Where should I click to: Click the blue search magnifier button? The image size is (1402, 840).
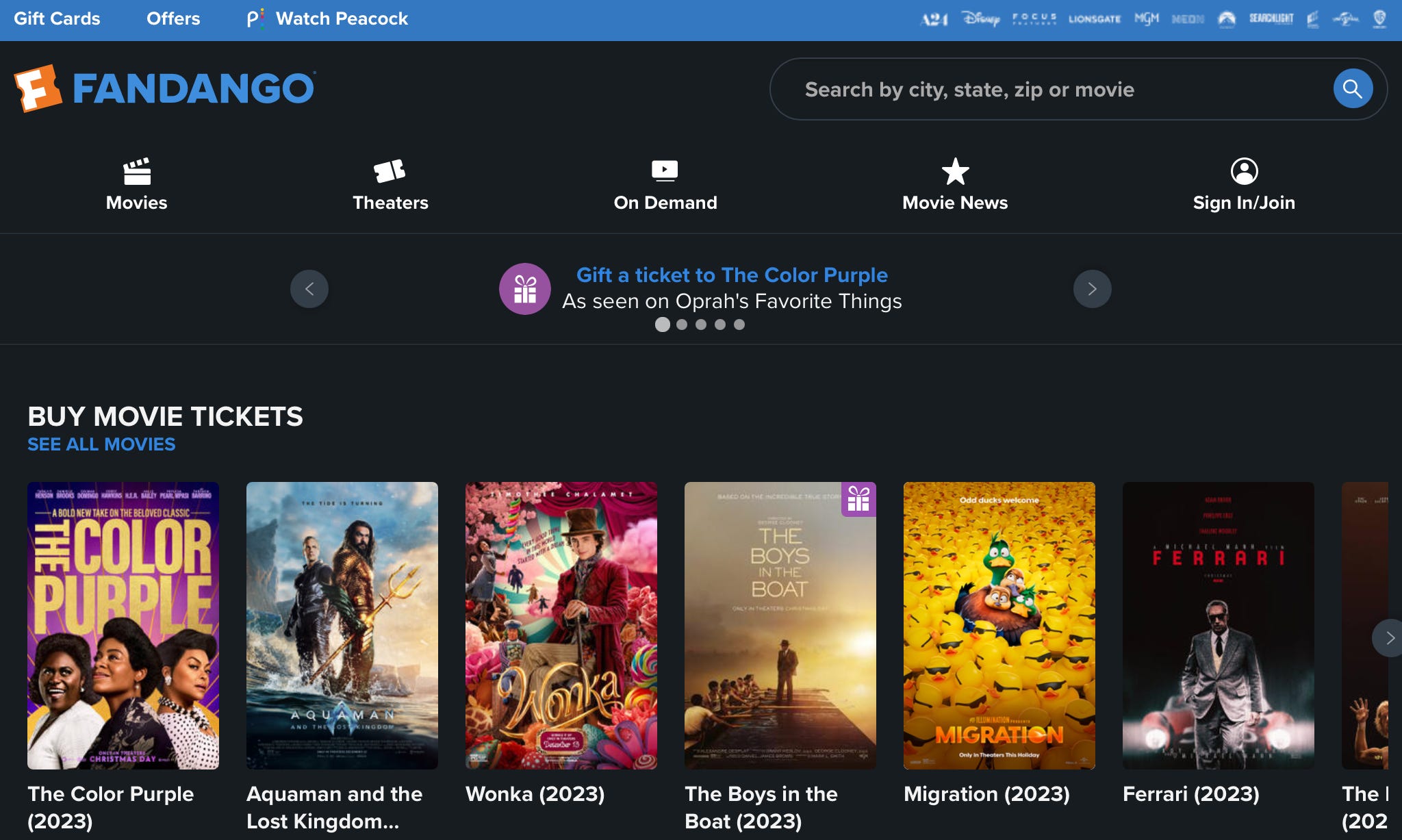[x=1353, y=88]
